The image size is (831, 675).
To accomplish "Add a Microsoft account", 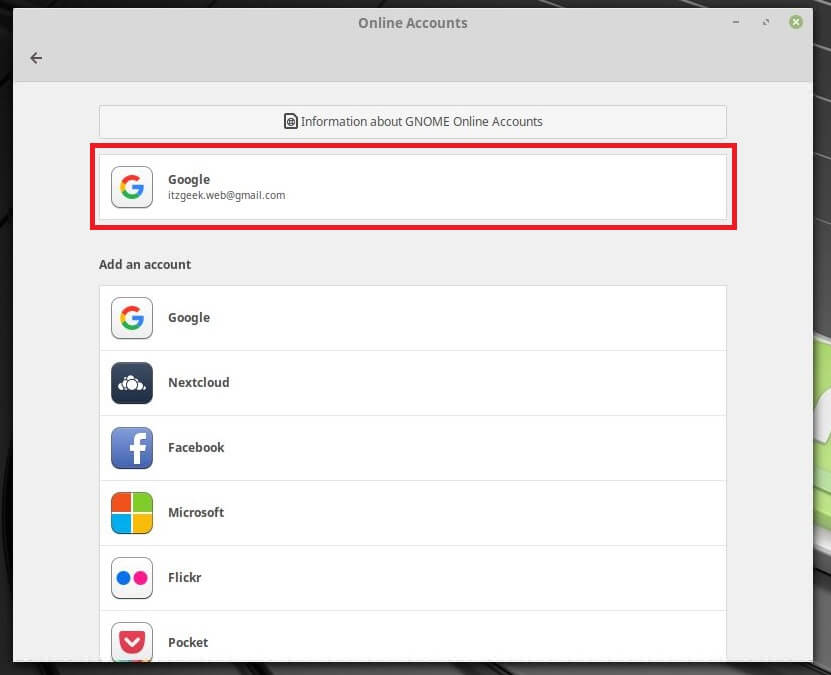I will 412,513.
